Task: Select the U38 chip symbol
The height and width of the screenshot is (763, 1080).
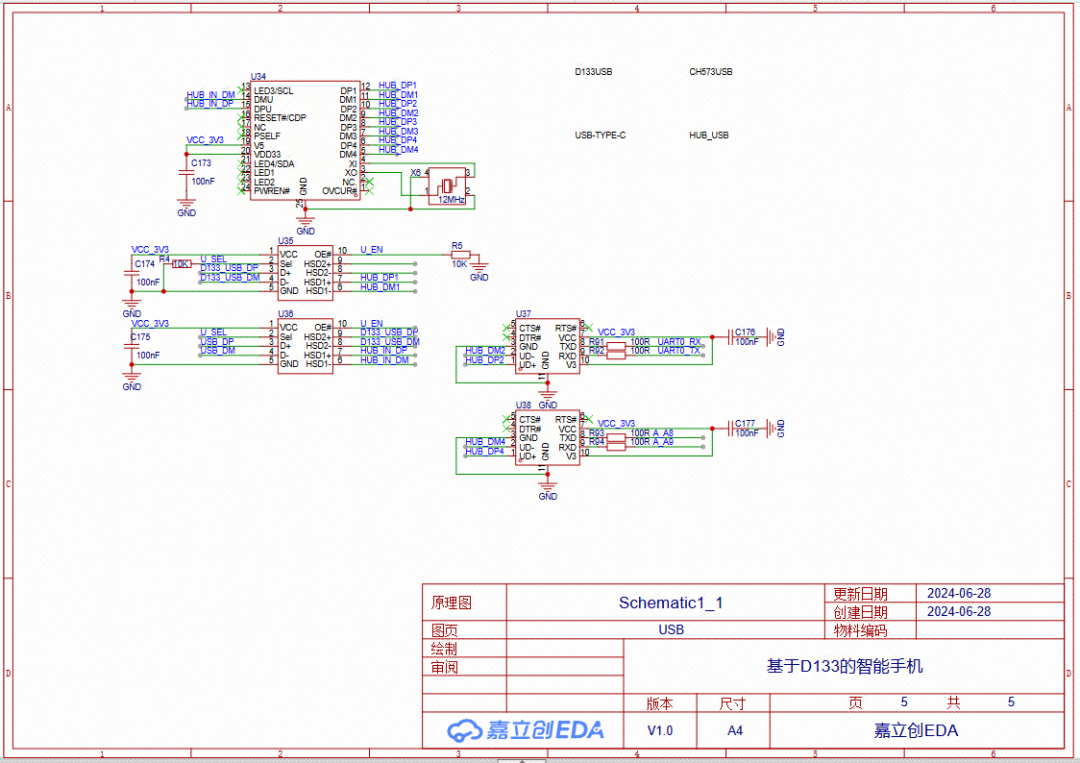Action: click(x=548, y=435)
